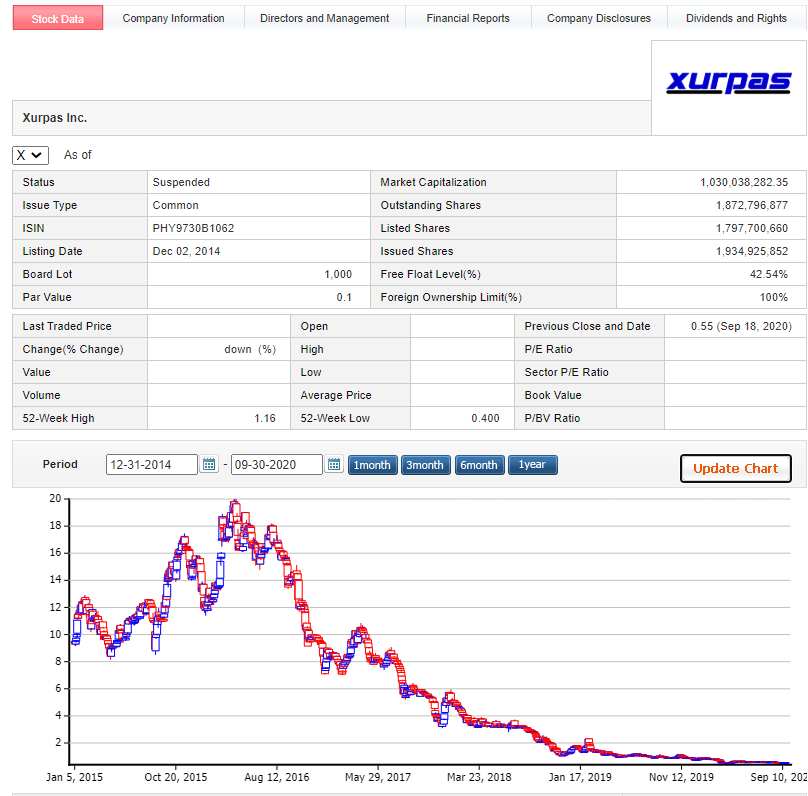
Task: Click the listing date Dec 02, 2014
Action: [x=186, y=251]
